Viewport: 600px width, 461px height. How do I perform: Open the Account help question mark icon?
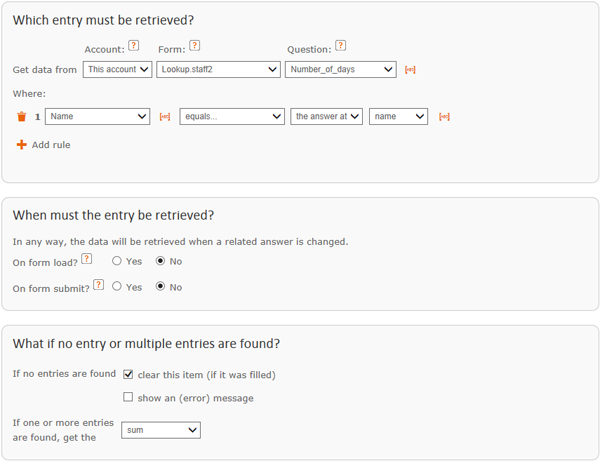[x=134, y=46]
